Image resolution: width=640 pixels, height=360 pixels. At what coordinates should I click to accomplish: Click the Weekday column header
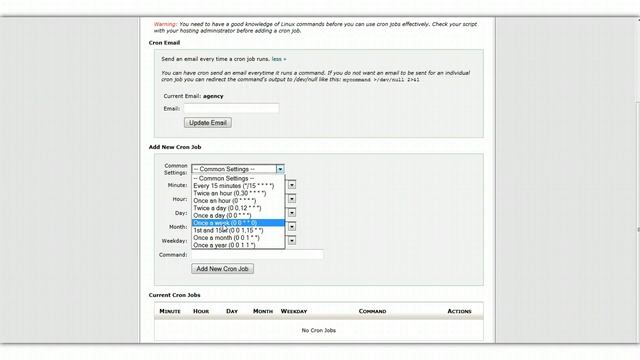(294, 311)
